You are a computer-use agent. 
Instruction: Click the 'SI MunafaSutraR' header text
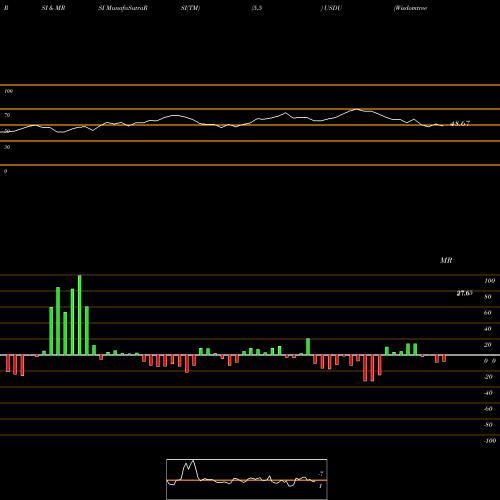123,8
